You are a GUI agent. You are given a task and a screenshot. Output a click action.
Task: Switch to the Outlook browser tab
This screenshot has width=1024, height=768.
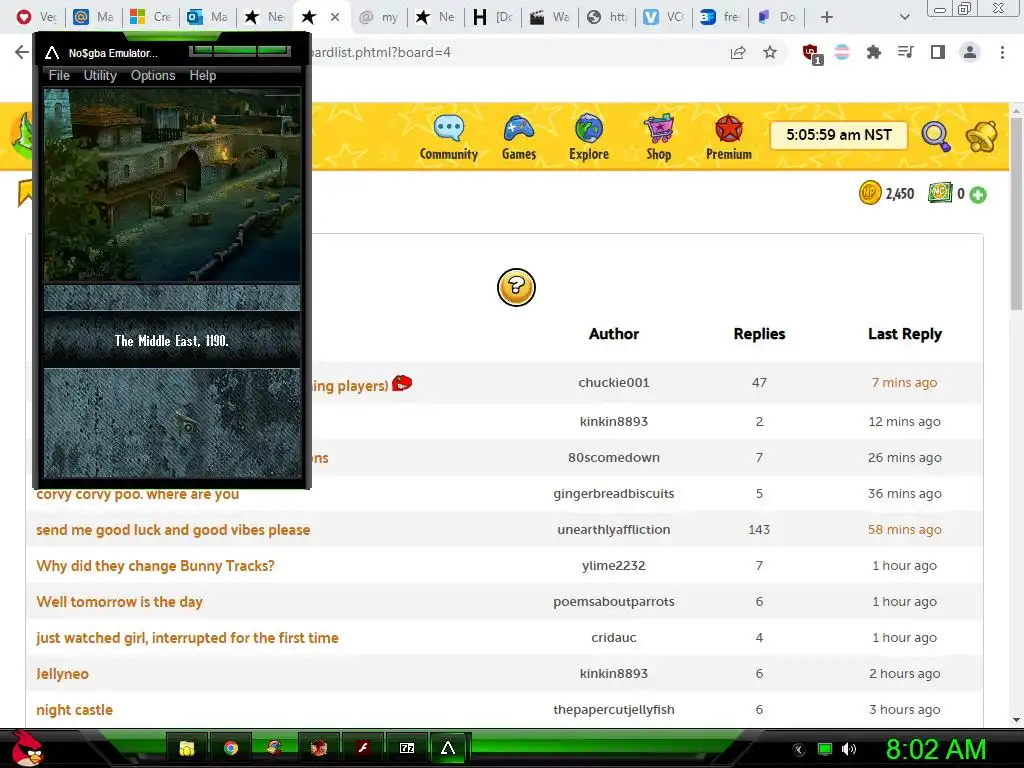(208, 17)
